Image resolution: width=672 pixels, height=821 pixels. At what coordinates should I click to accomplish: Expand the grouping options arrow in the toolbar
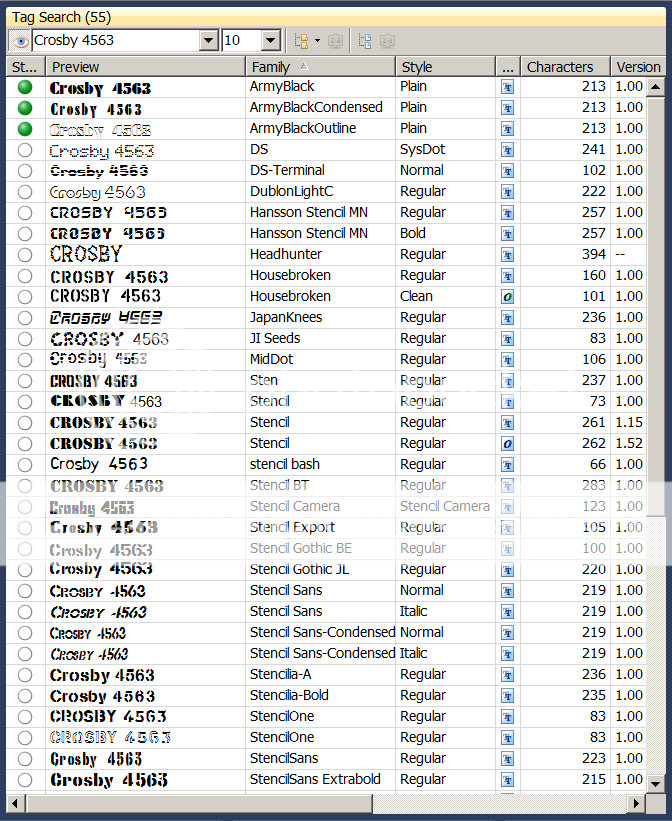[317, 41]
